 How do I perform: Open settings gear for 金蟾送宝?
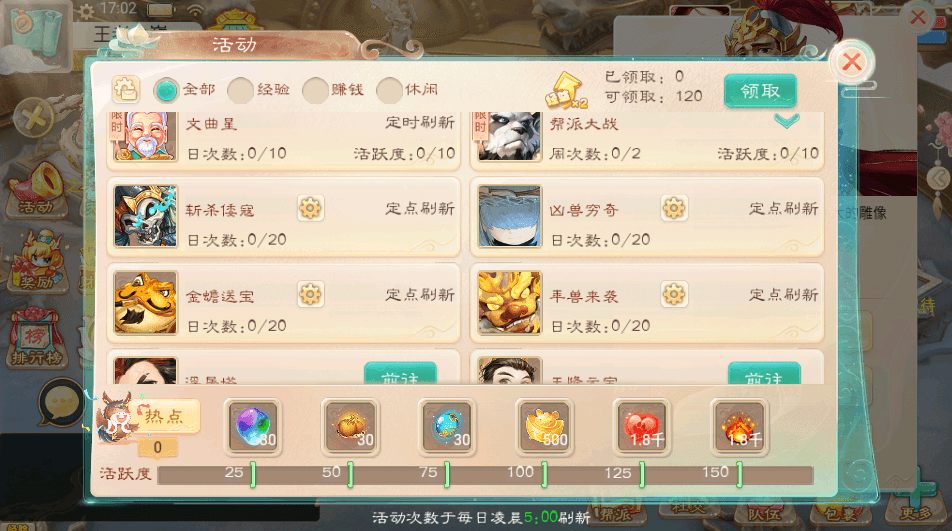pos(310,295)
